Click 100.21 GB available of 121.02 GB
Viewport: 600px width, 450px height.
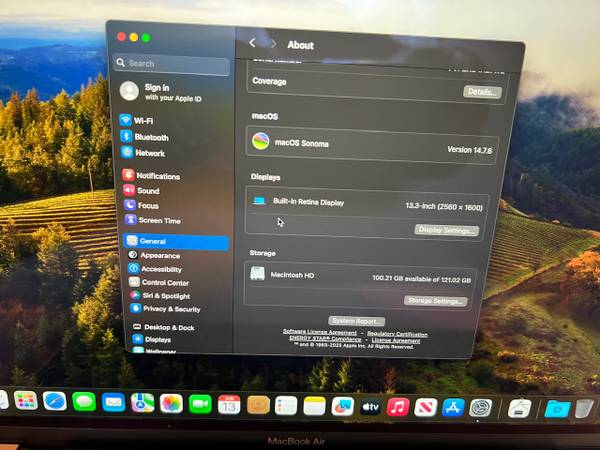[422, 279]
